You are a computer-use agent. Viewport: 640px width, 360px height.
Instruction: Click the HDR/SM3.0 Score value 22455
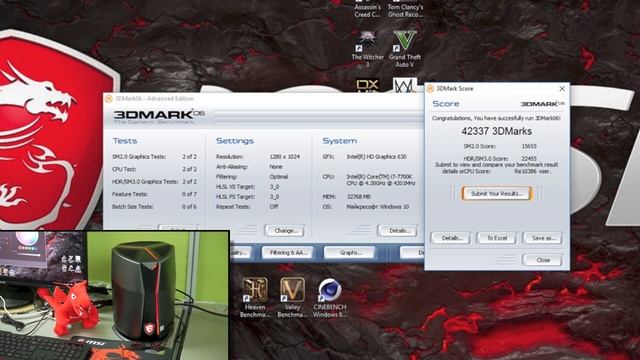click(x=529, y=158)
